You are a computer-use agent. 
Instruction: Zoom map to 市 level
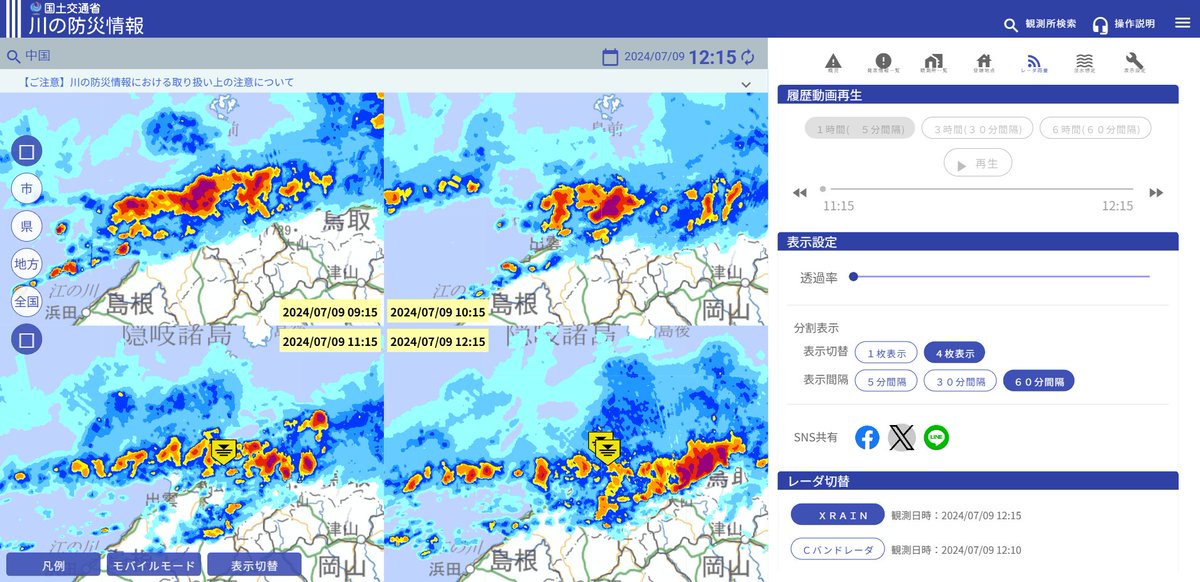(27, 189)
